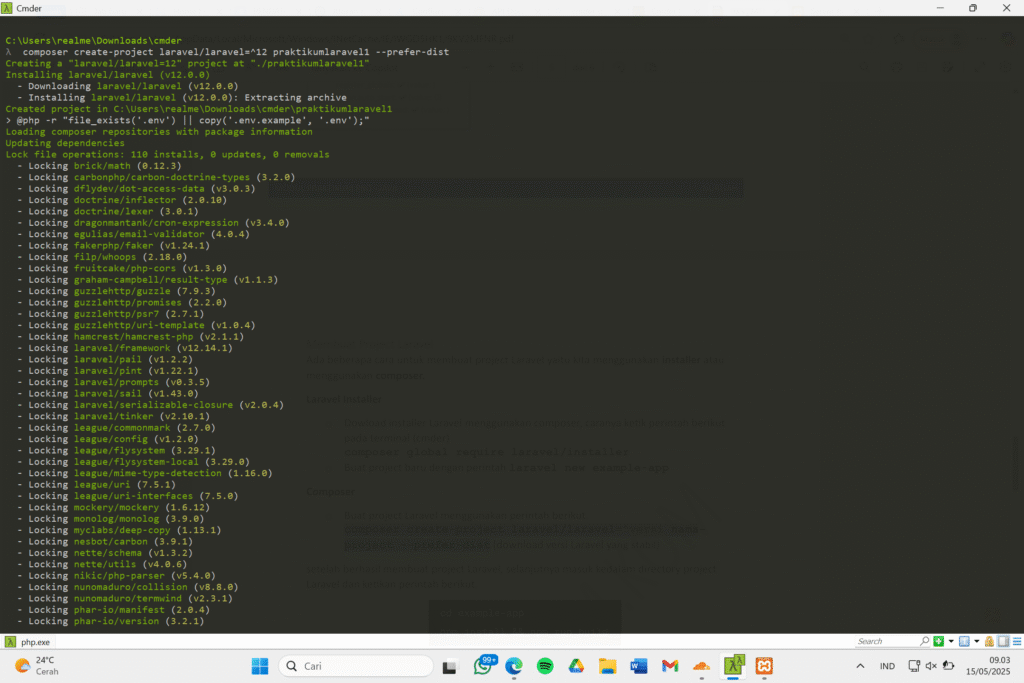This screenshot has height=683, width=1024.
Task: Open Google Drive taskbar icon
Action: click(576, 666)
